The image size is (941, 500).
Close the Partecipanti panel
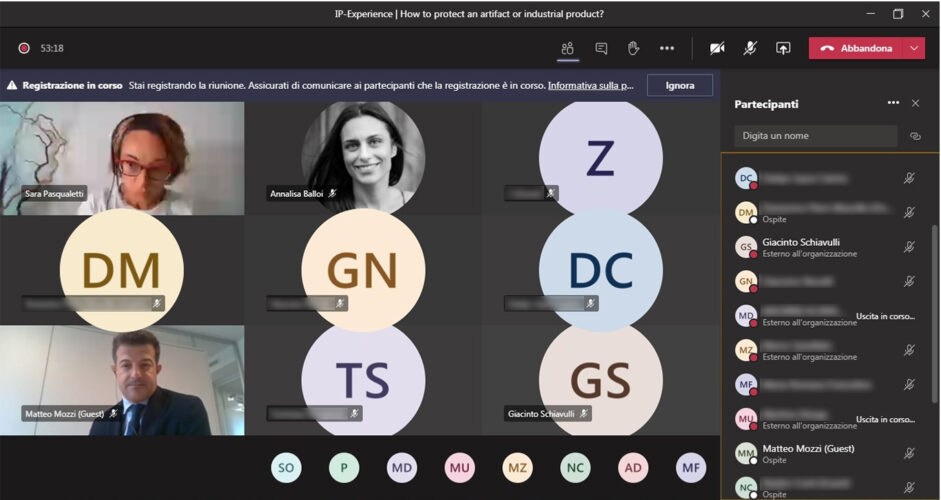tap(915, 103)
